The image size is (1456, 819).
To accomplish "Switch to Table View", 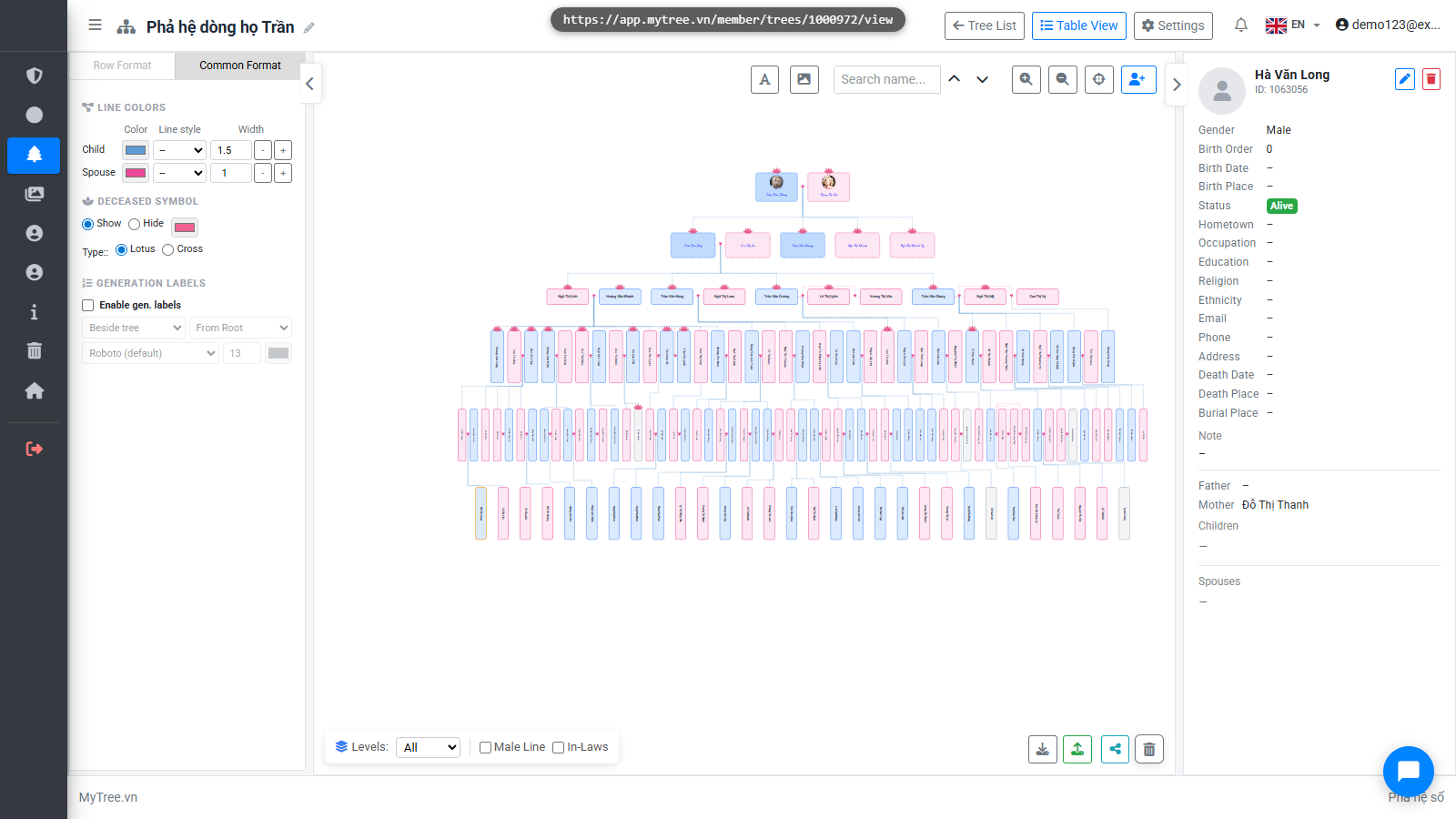I will point(1079,25).
